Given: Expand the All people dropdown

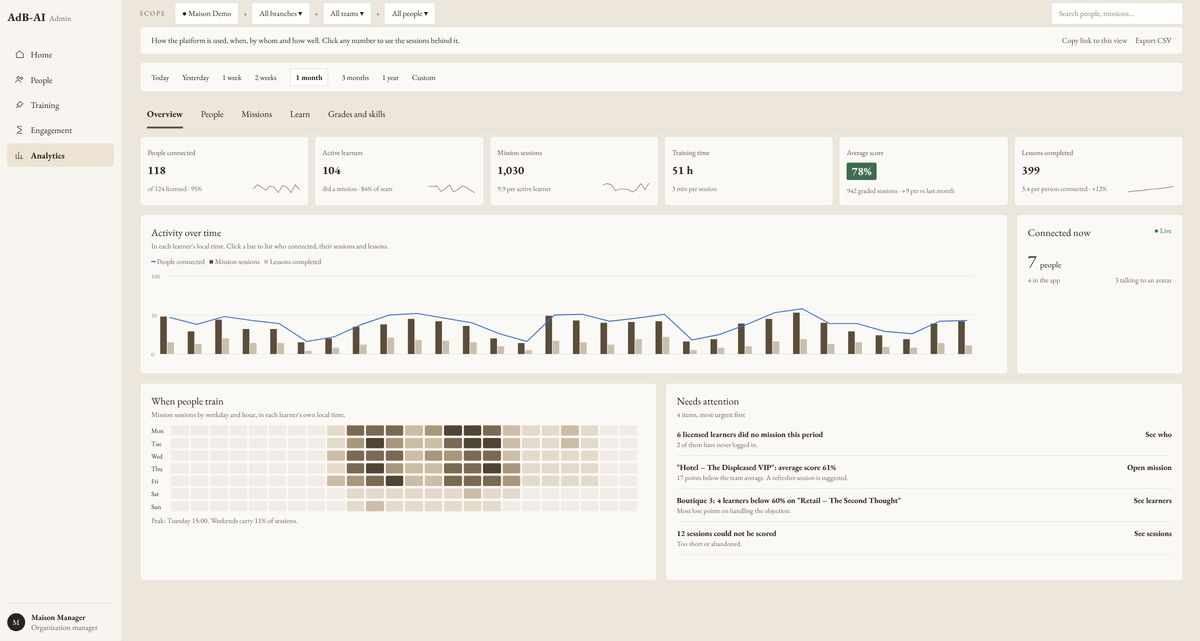Looking at the screenshot, I should coord(410,14).
